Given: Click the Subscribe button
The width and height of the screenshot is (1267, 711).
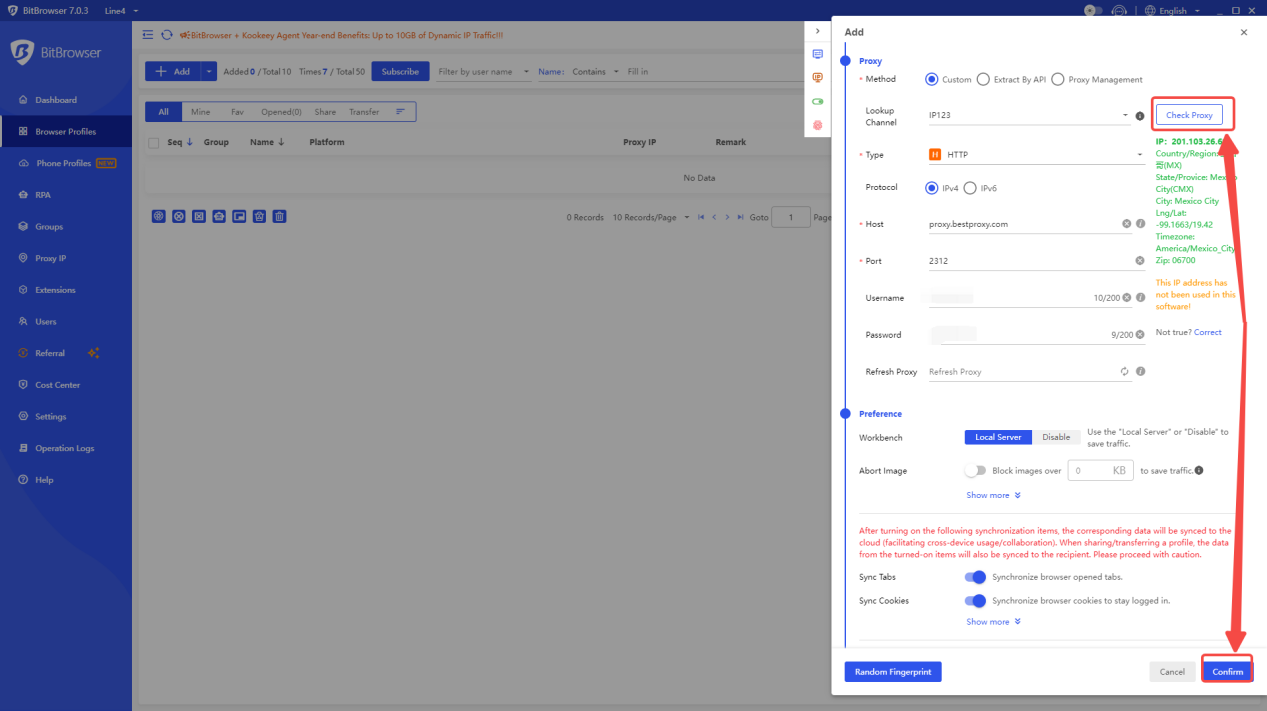Looking at the screenshot, I should 400,72.
